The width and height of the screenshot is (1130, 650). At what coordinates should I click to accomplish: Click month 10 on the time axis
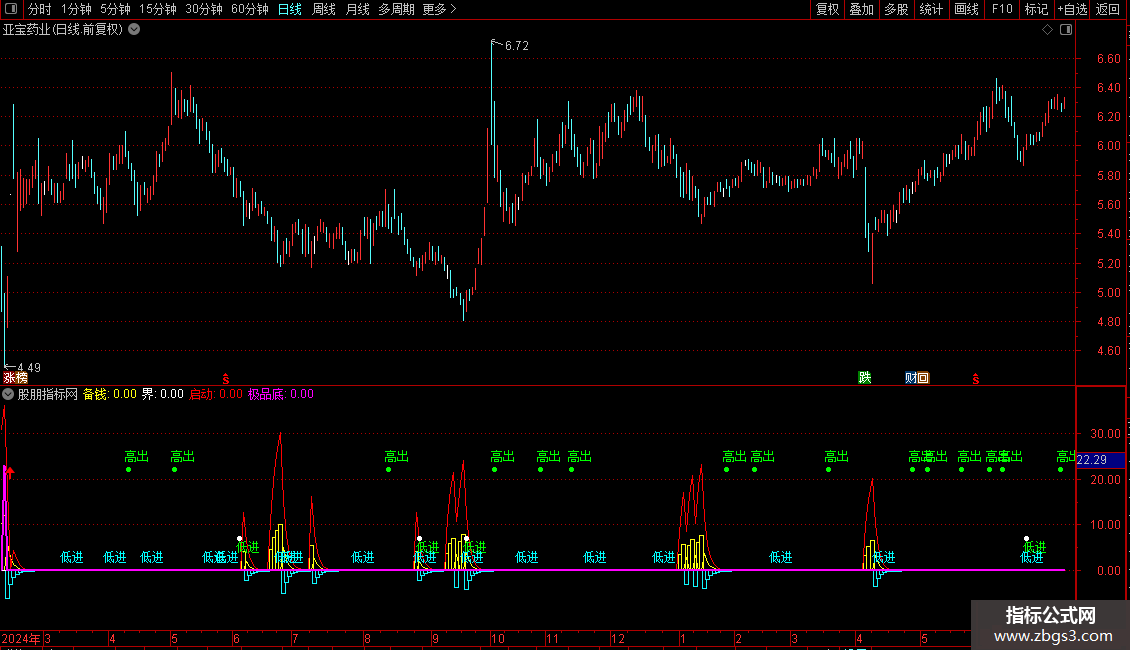(497, 638)
